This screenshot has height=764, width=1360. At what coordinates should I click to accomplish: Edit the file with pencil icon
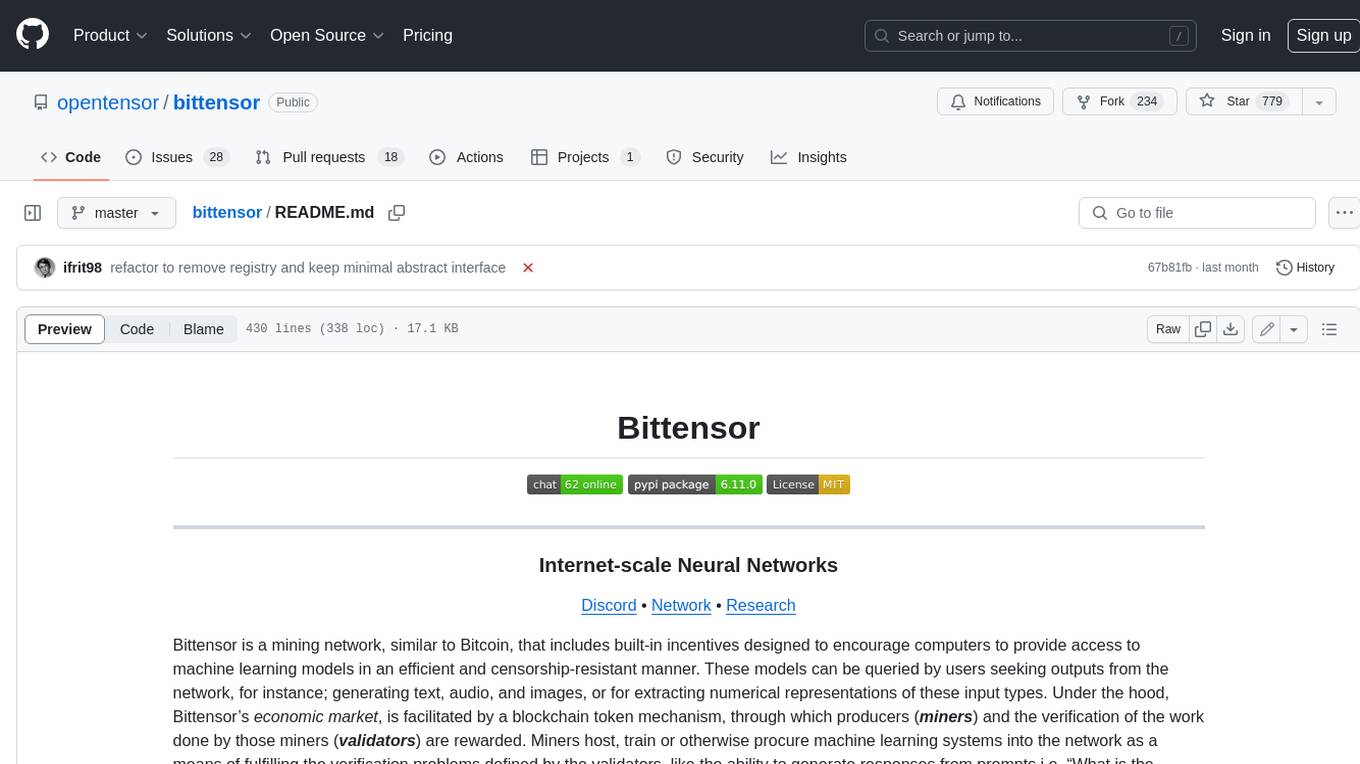[x=1266, y=329]
